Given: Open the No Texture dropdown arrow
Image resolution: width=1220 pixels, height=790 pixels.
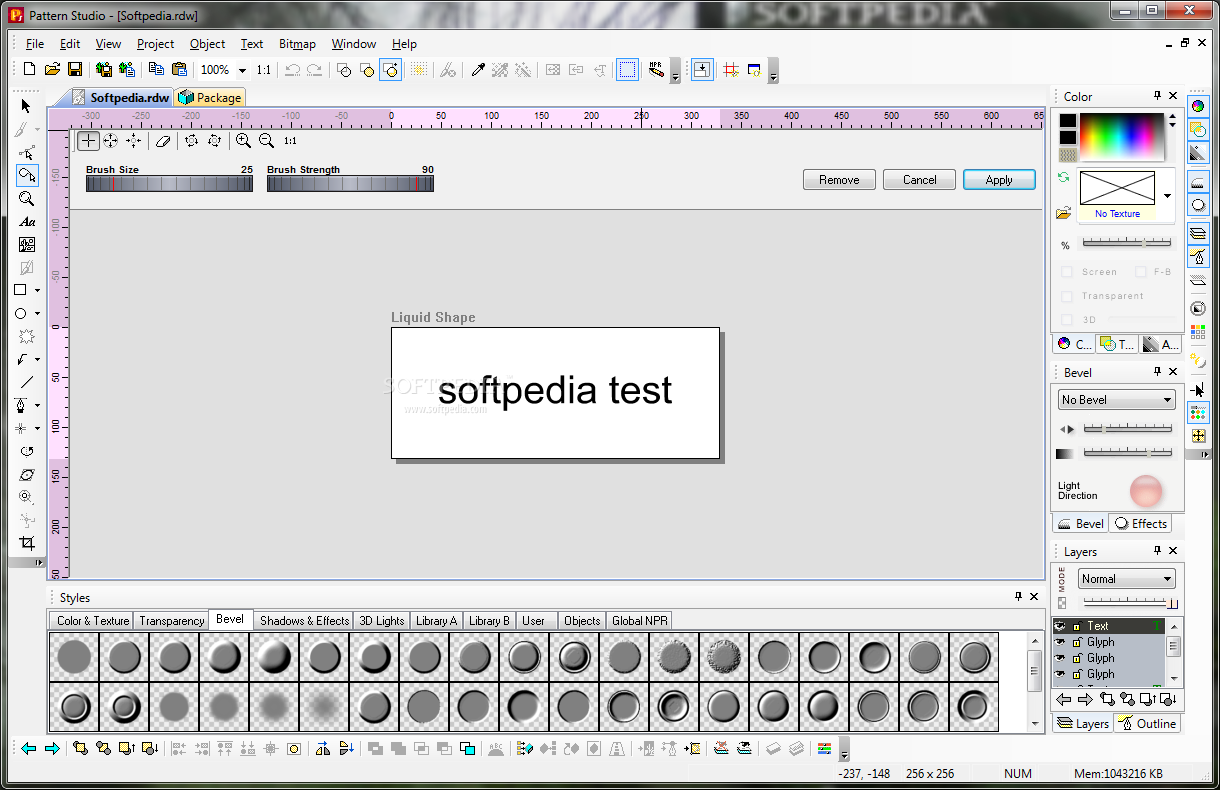Looking at the screenshot, I should (1167, 196).
